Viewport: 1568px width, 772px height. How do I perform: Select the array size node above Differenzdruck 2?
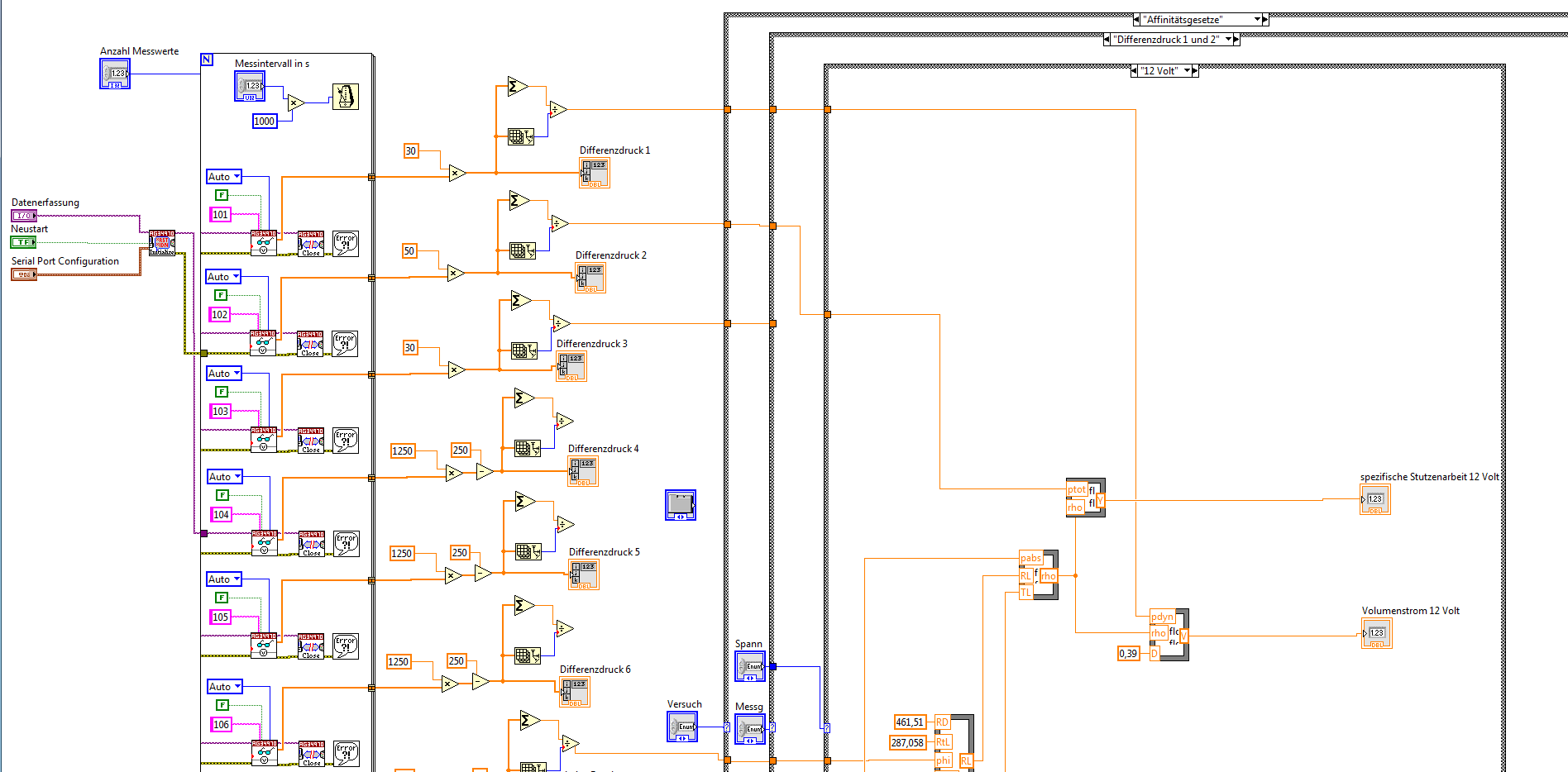click(523, 250)
